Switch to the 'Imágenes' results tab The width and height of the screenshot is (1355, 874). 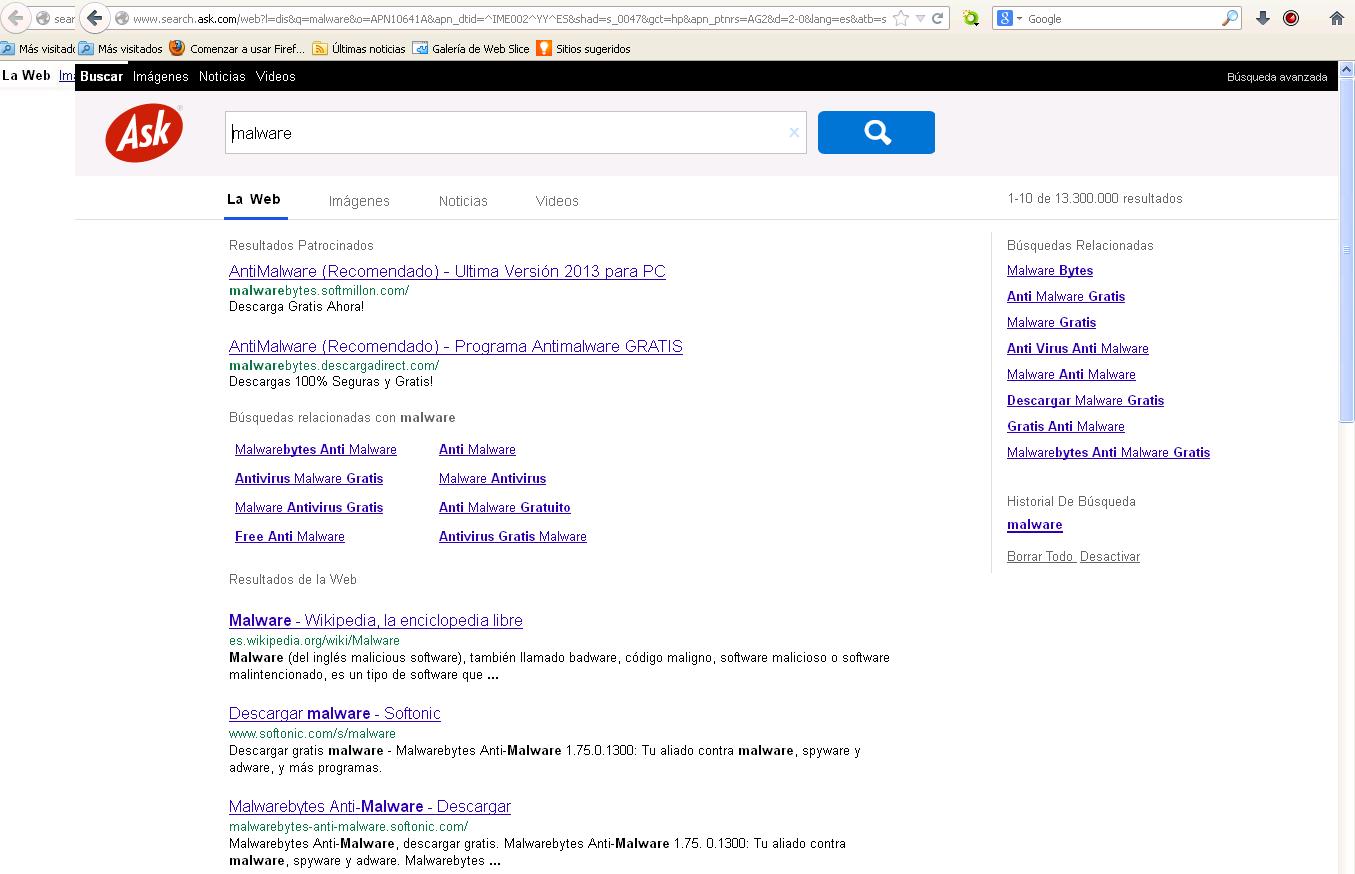coord(359,201)
